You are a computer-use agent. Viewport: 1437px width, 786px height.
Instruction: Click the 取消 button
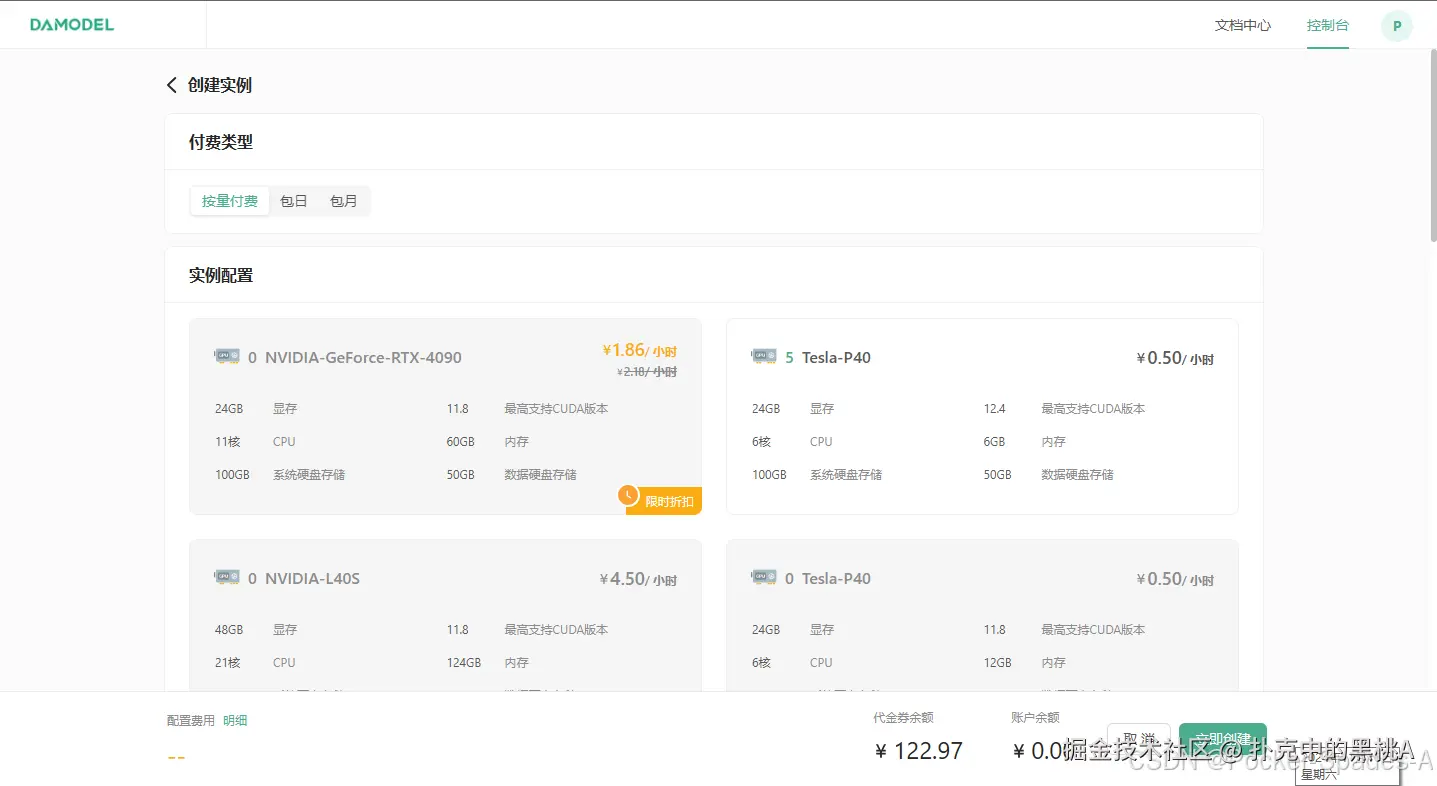click(x=1139, y=740)
